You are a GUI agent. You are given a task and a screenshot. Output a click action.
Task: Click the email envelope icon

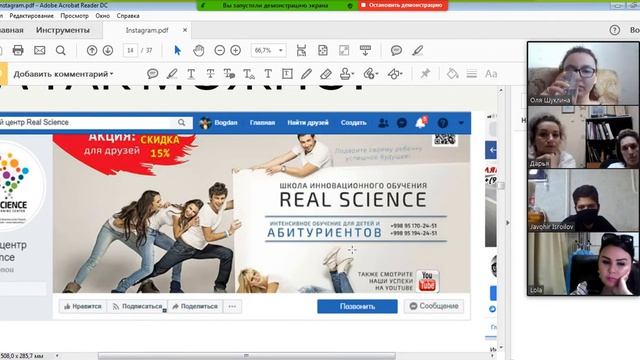40,50
